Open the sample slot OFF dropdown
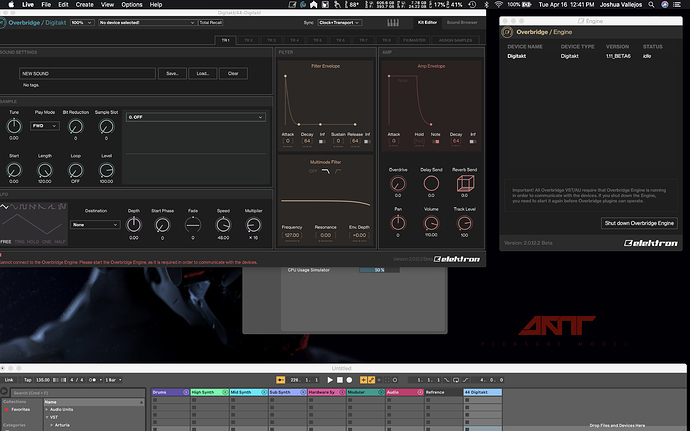690x431 pixels. coord(195,117)
